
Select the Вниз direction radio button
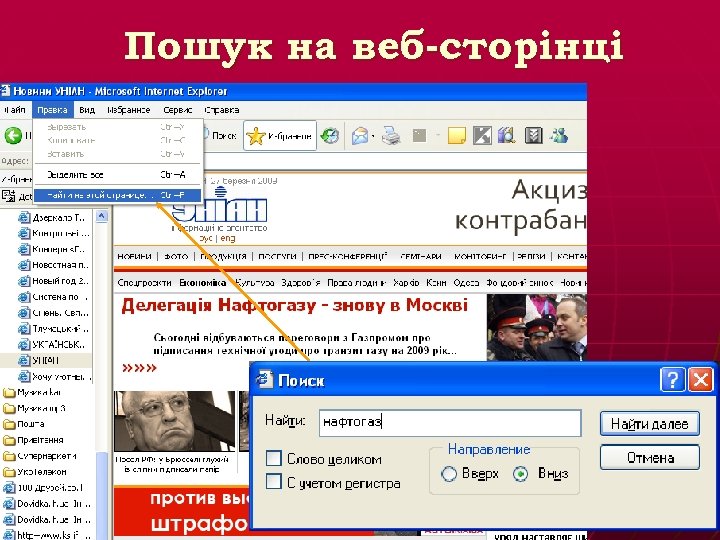(x=520, y=473)
